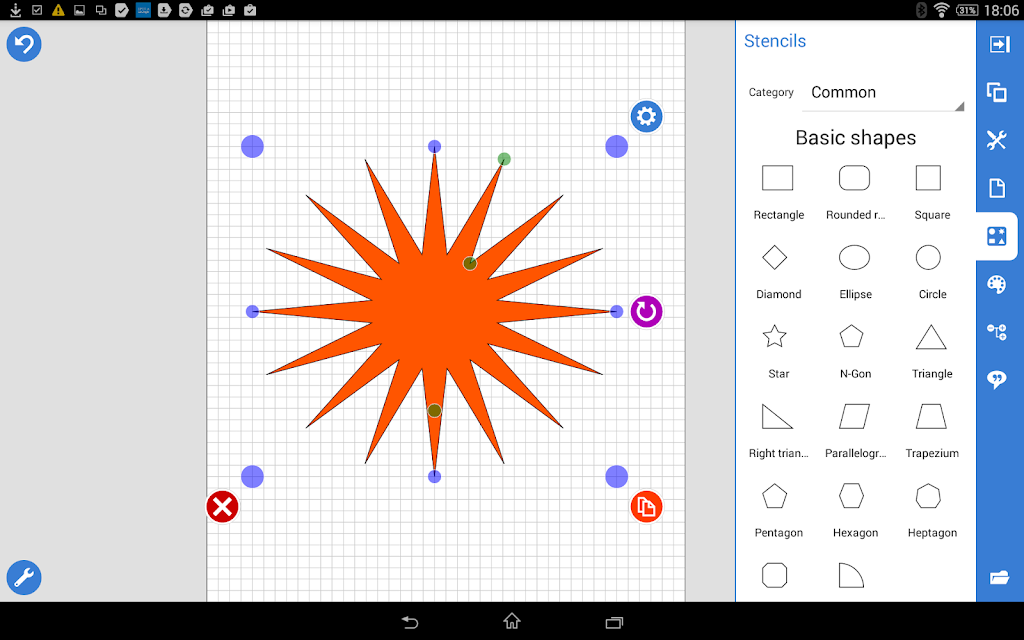The width and height of the screenshot is (1024, 640).
Task: Open the speech bubble text panel
Action: [x=997, y=379]
